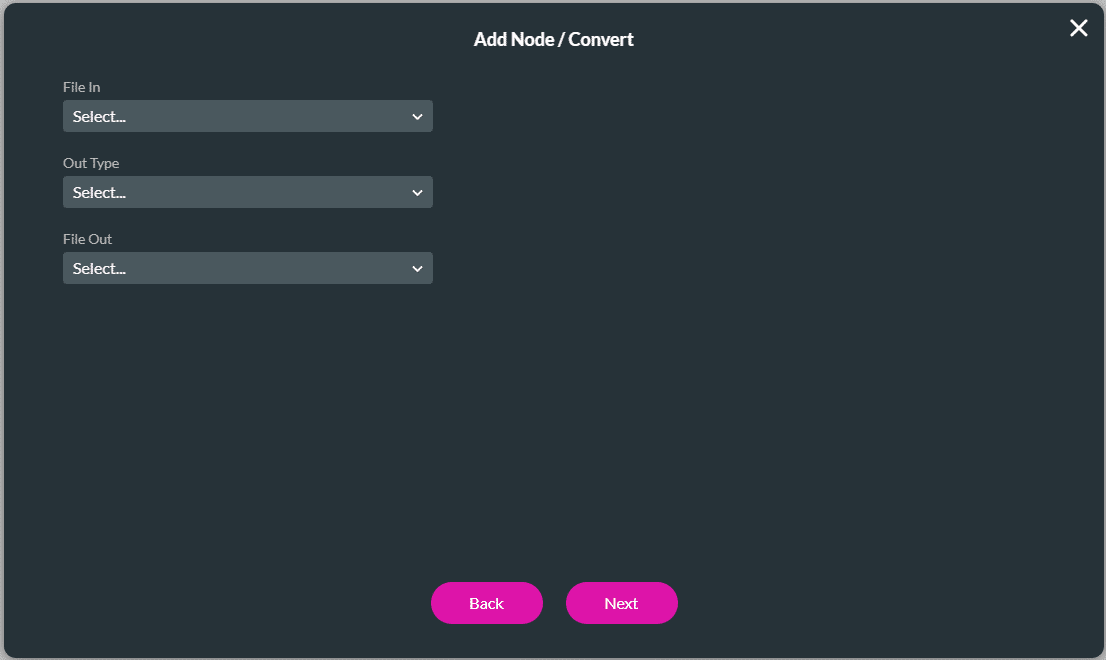The height and width of the screenshot is (660, 1106).
Task: Expand the Select box under File In
Action: coord(247,116)
